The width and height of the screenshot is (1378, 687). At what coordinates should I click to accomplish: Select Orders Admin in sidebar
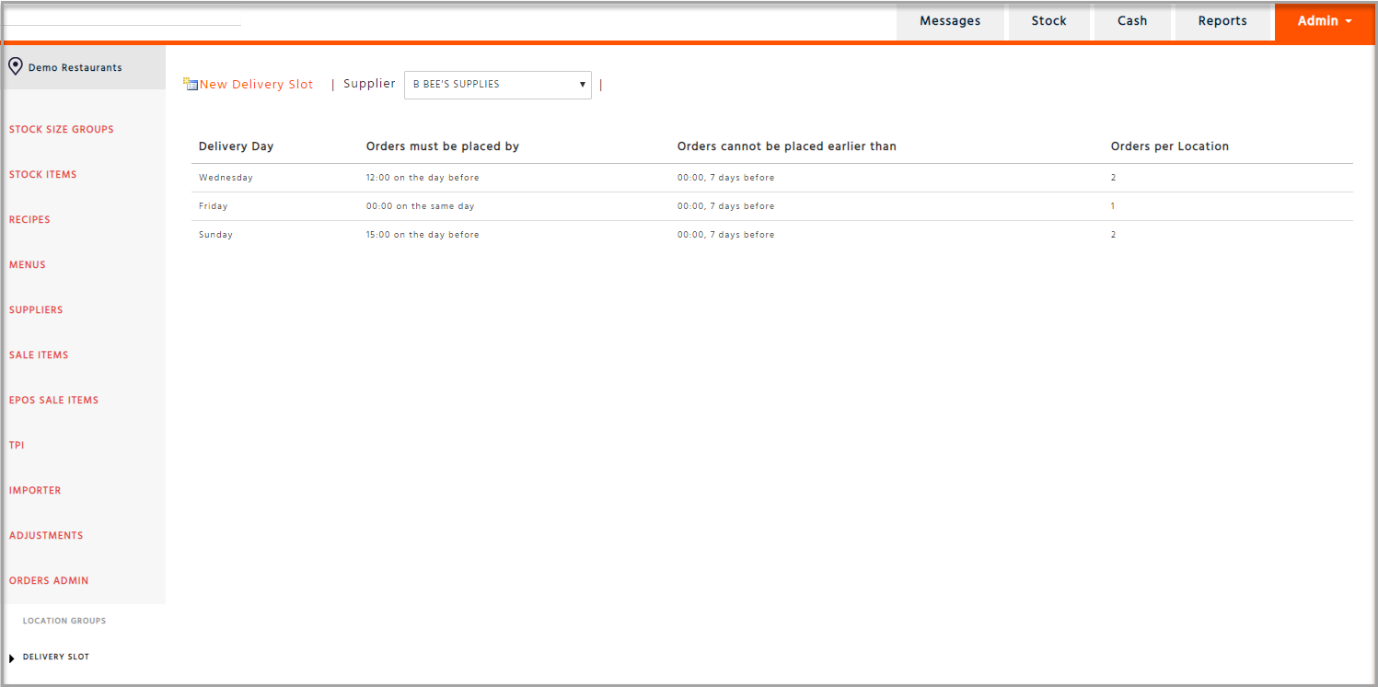click(x=49, y=580)
